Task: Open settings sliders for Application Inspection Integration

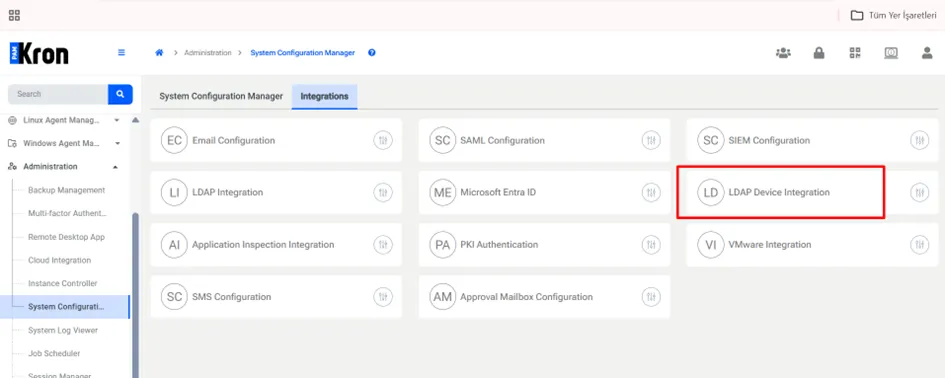Action: [x=383, y=245]
